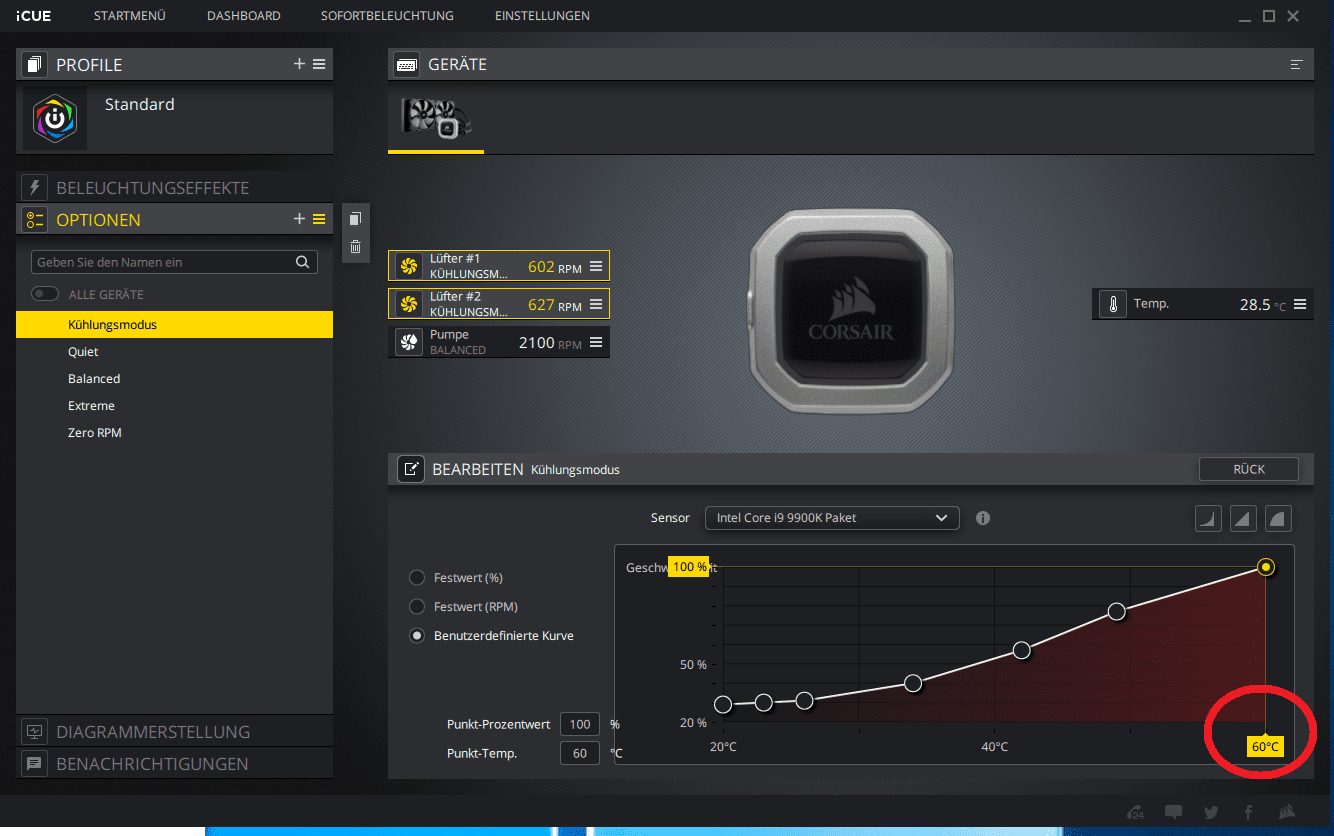Click the Lüfter #1 fan icon
This screenshot has height=836, width=1334.
click(408, 266)
